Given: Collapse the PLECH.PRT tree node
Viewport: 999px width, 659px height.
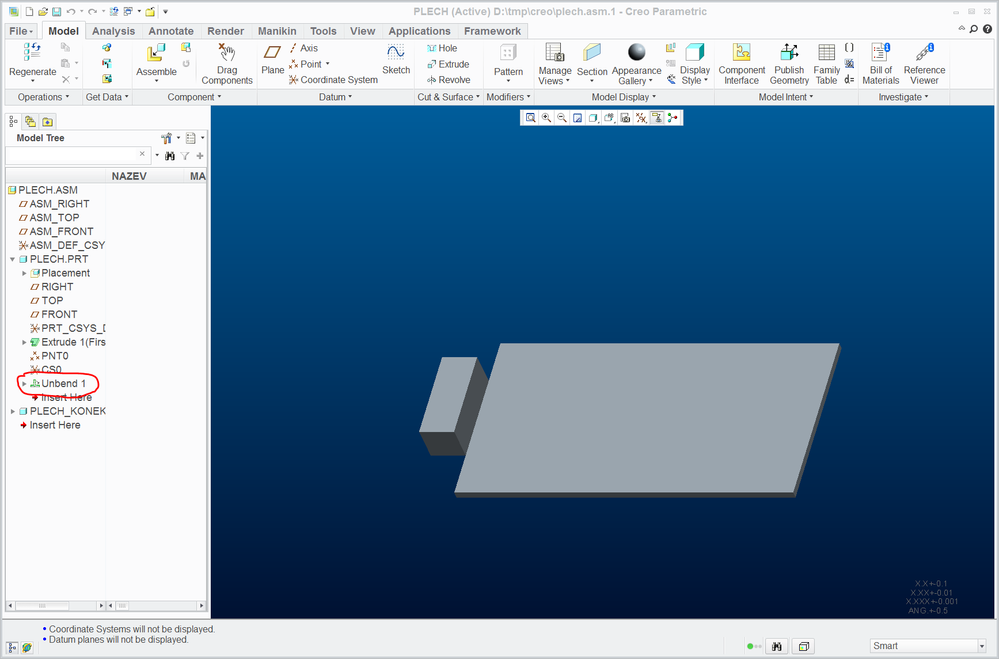Looking at the screenshot, I should coord(12,259).
